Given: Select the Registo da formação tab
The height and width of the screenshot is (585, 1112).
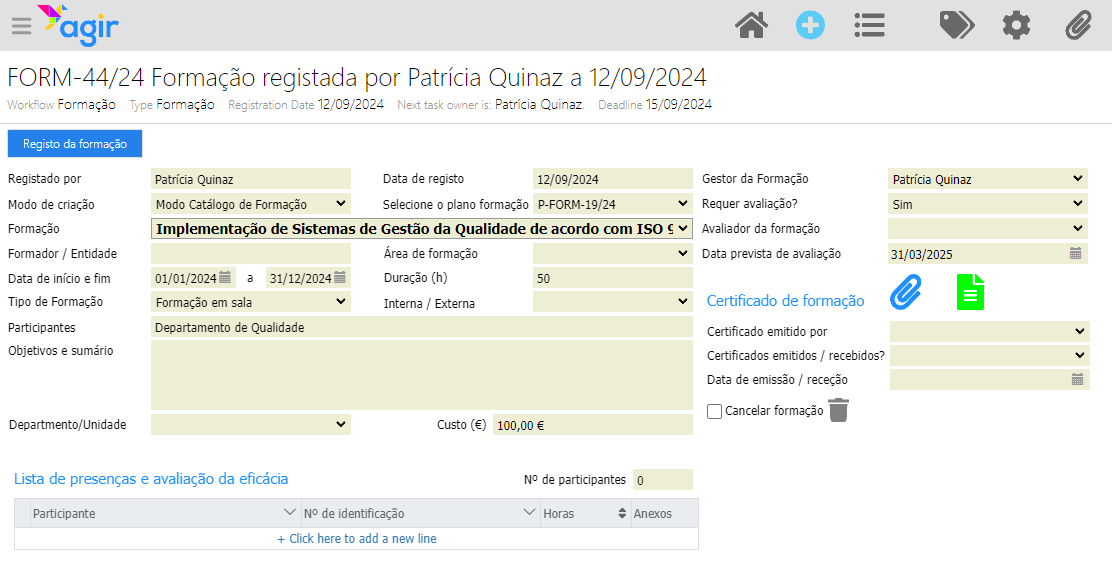Looking at the screenshot, I should 74,143.
